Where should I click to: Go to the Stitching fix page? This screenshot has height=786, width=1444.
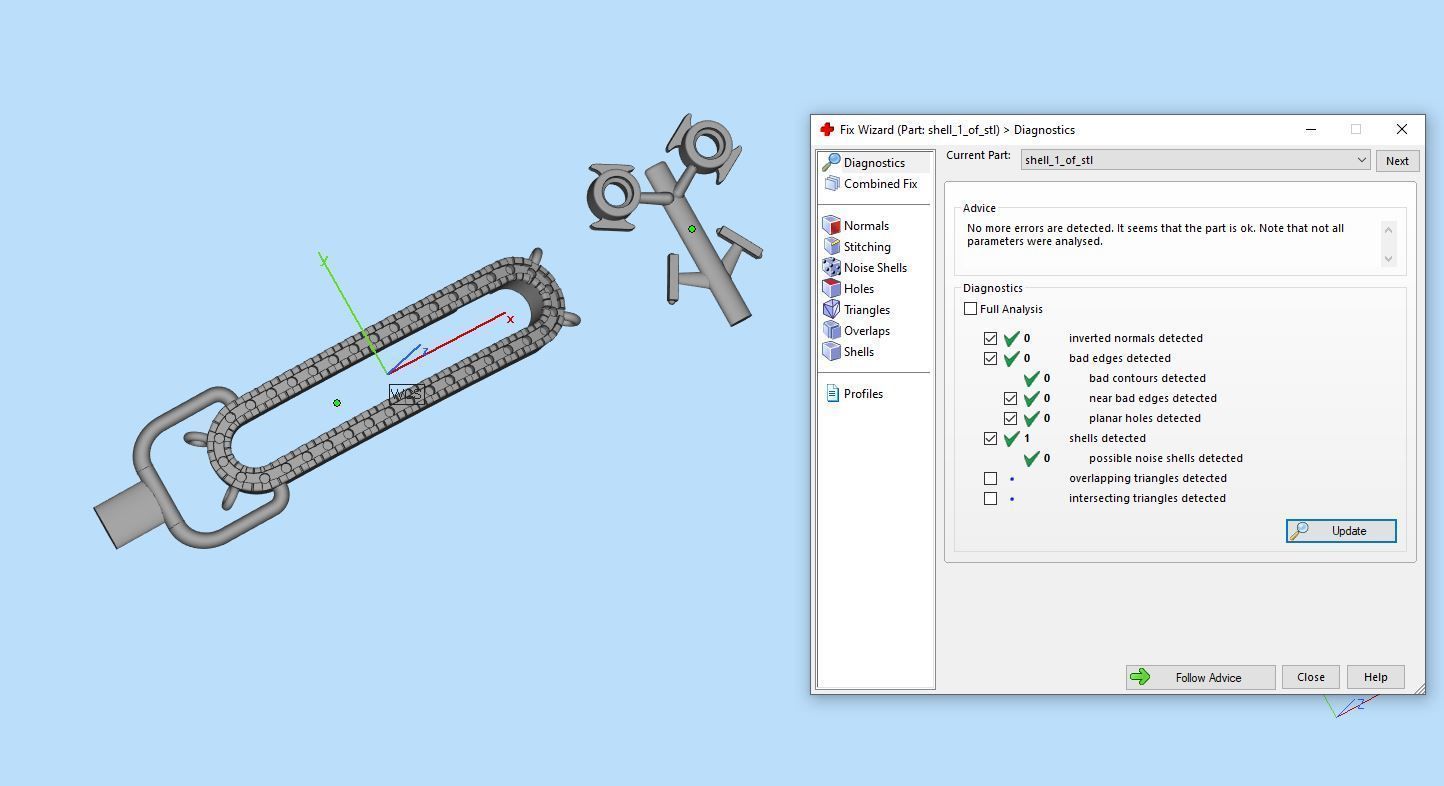867,247
